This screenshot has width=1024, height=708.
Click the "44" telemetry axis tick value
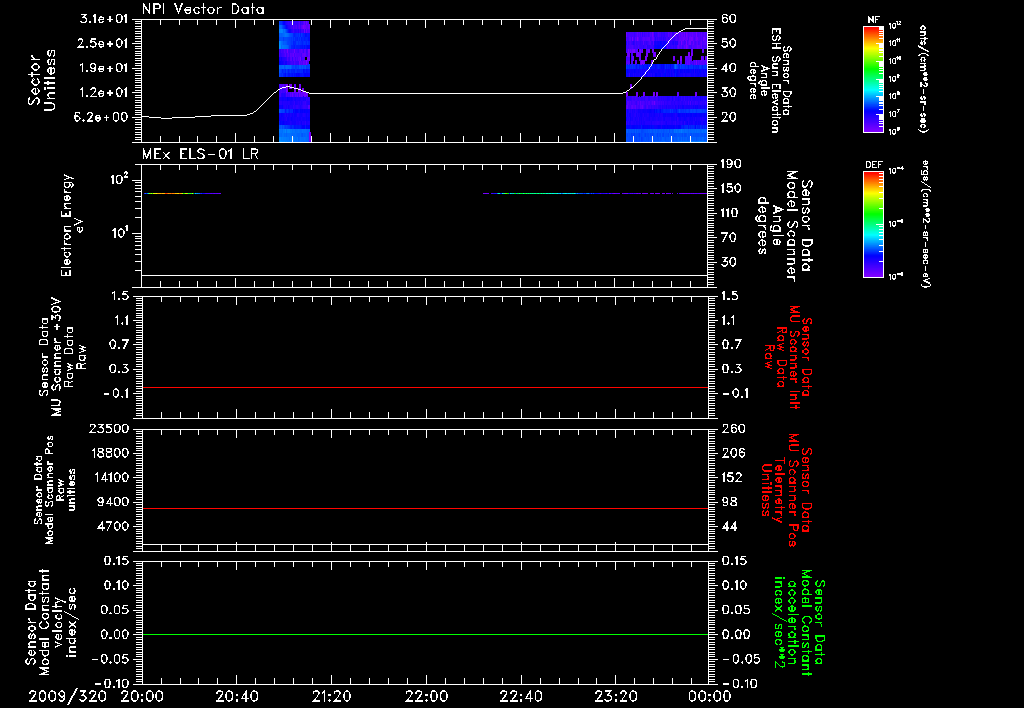point(729,526)
